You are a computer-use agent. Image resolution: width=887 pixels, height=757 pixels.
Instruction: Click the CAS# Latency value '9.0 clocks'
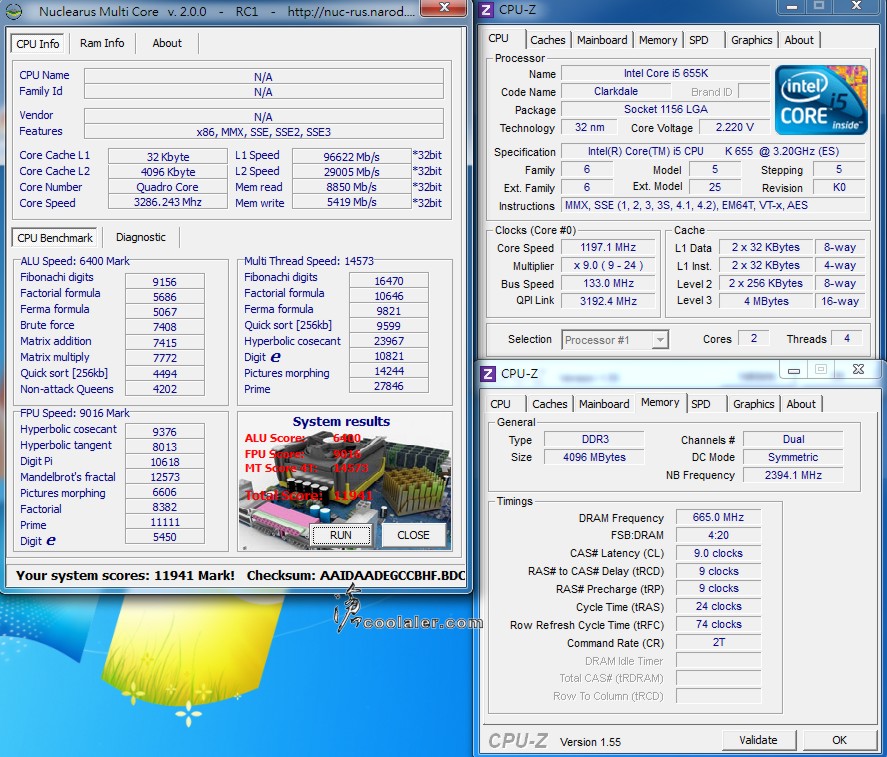[718, 553]
